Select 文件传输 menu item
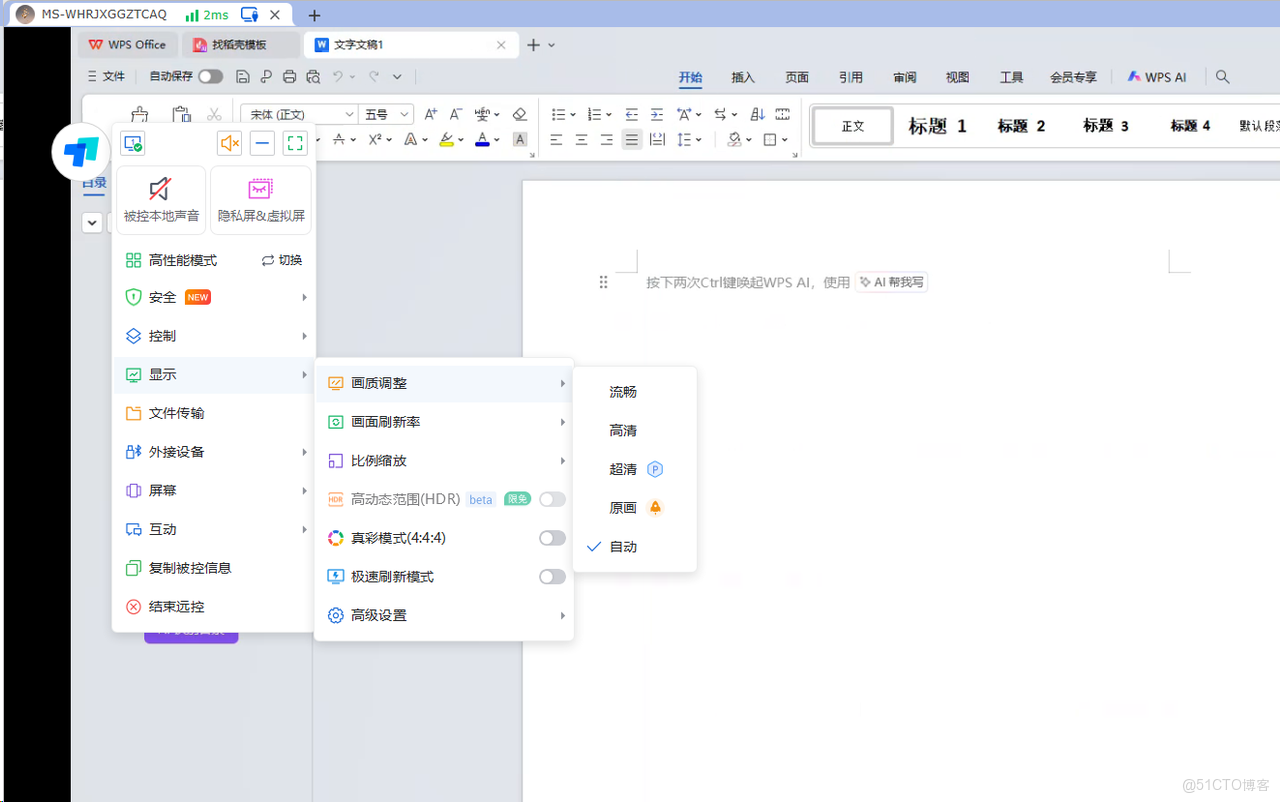The height and width of the screenshot is (802, 1280). [176, 413]
